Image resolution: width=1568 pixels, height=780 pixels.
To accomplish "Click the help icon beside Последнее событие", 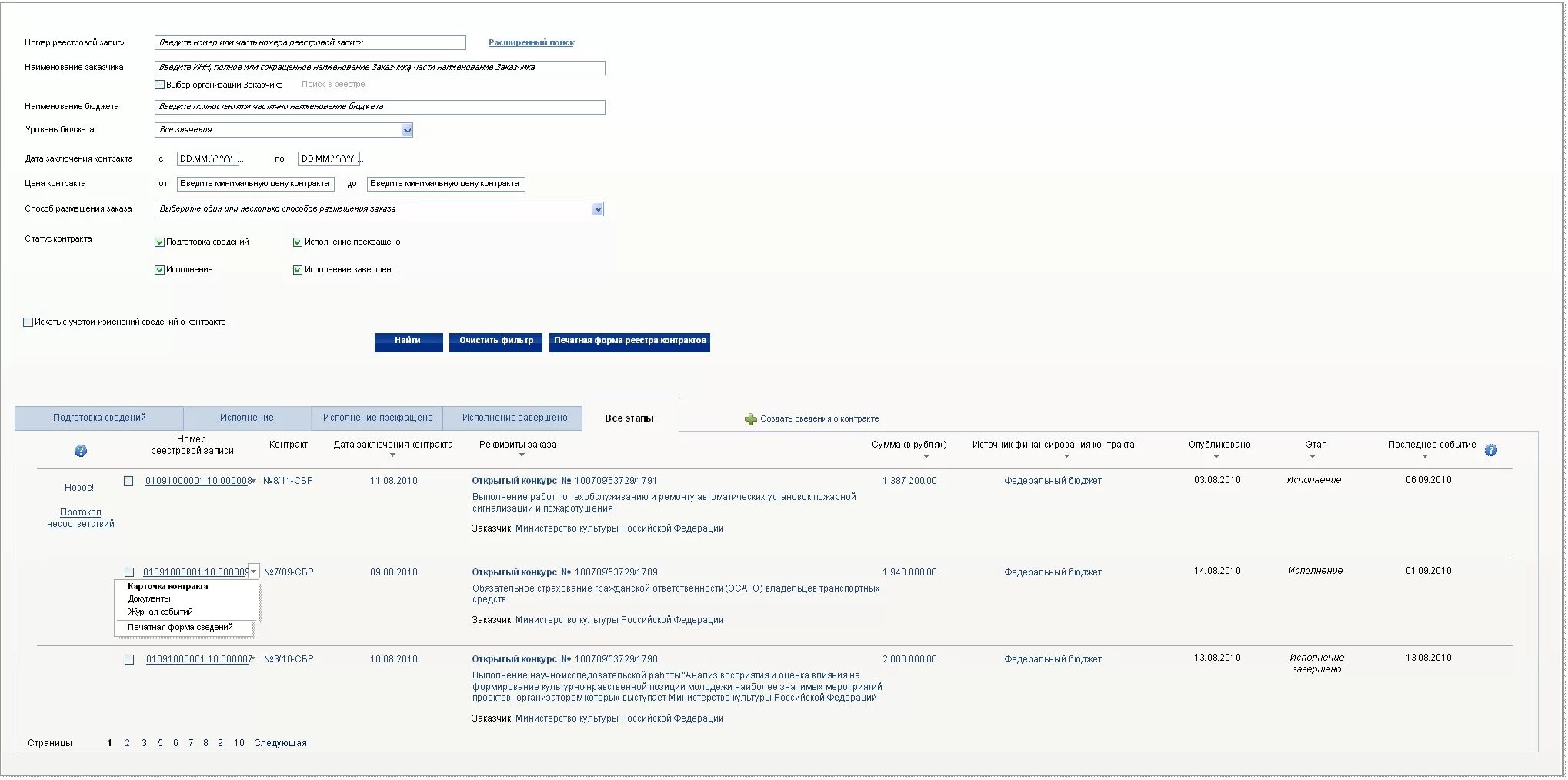I will pos(1491,451).
